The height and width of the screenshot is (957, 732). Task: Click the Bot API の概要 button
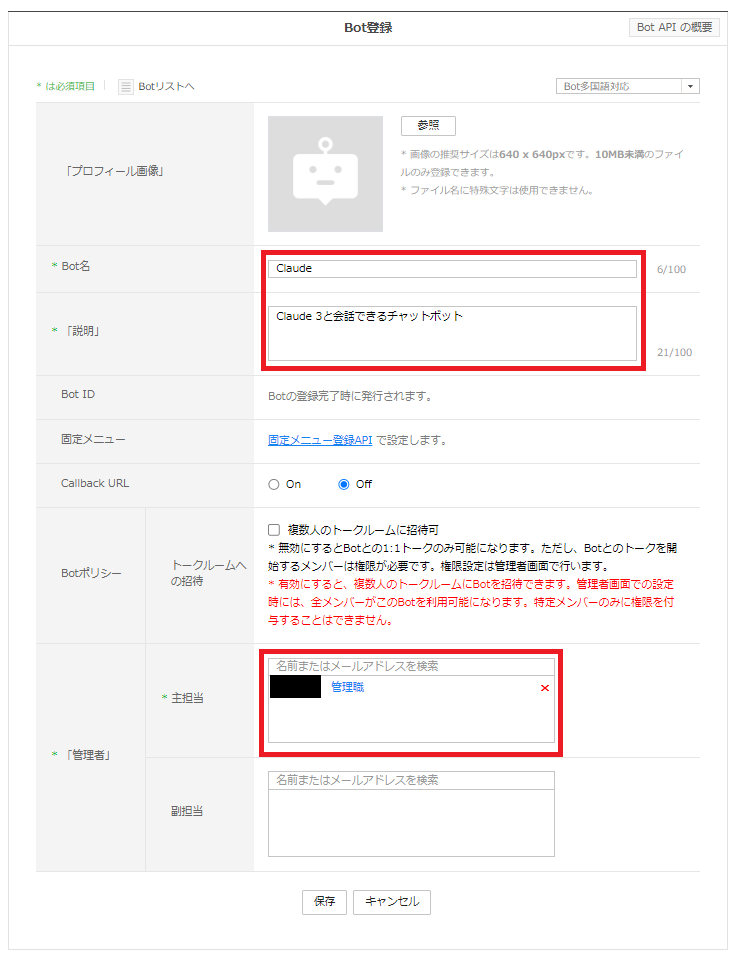tap(674, 27)
